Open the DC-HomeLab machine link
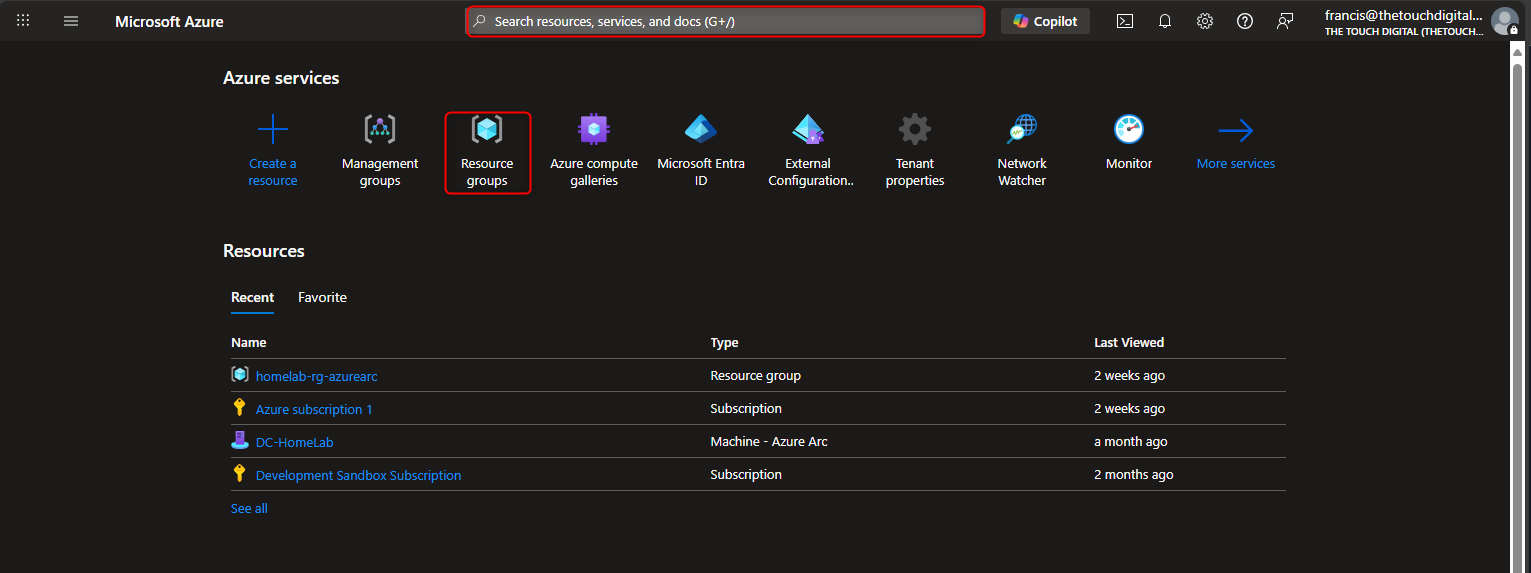This screenshot has width=1531, height=573. [x=295, y=442]
